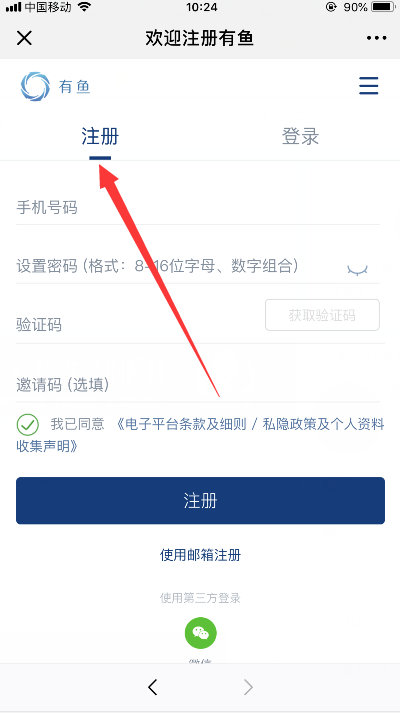The image size is (400, 713).
Task: Tap the 有鱼 swirl logo
Action: coord(35,86)
